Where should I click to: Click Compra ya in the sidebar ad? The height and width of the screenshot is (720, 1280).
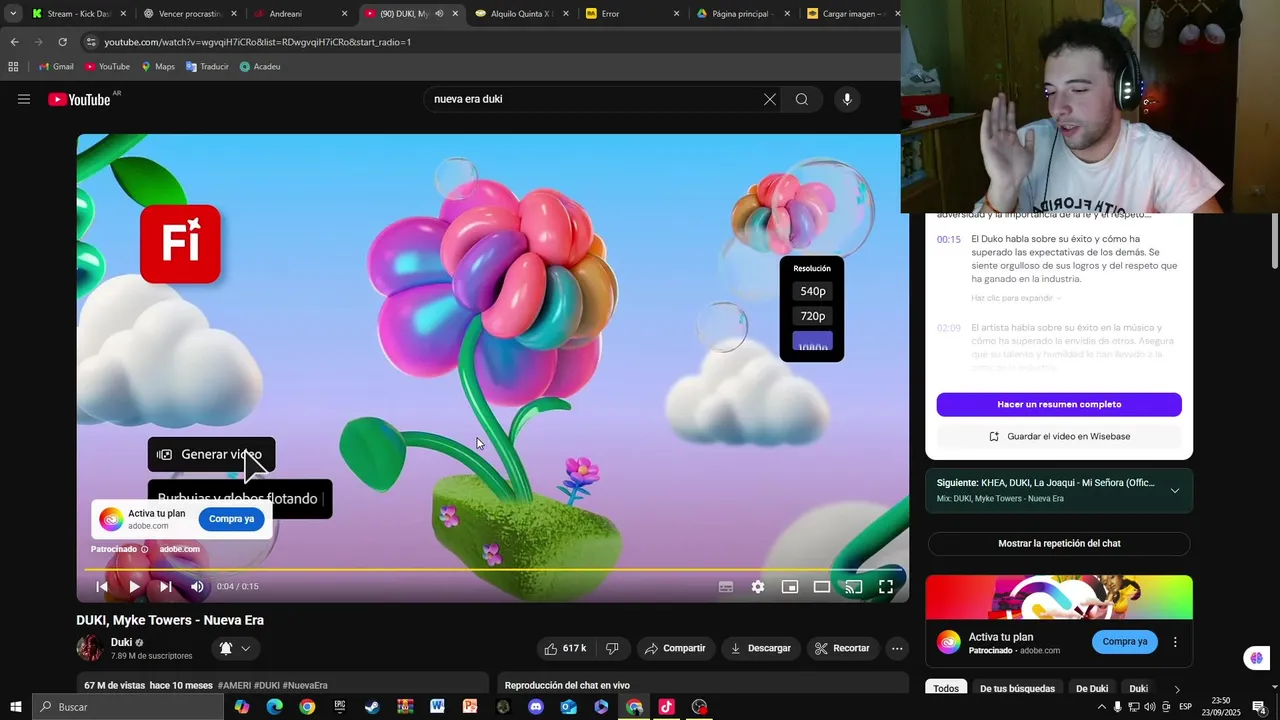click(x=1125, y=641)
